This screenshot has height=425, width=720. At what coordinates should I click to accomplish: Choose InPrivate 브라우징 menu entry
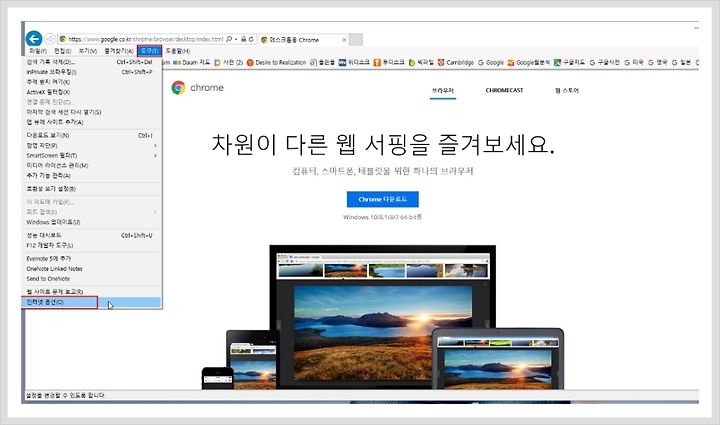tap(91, 72)
